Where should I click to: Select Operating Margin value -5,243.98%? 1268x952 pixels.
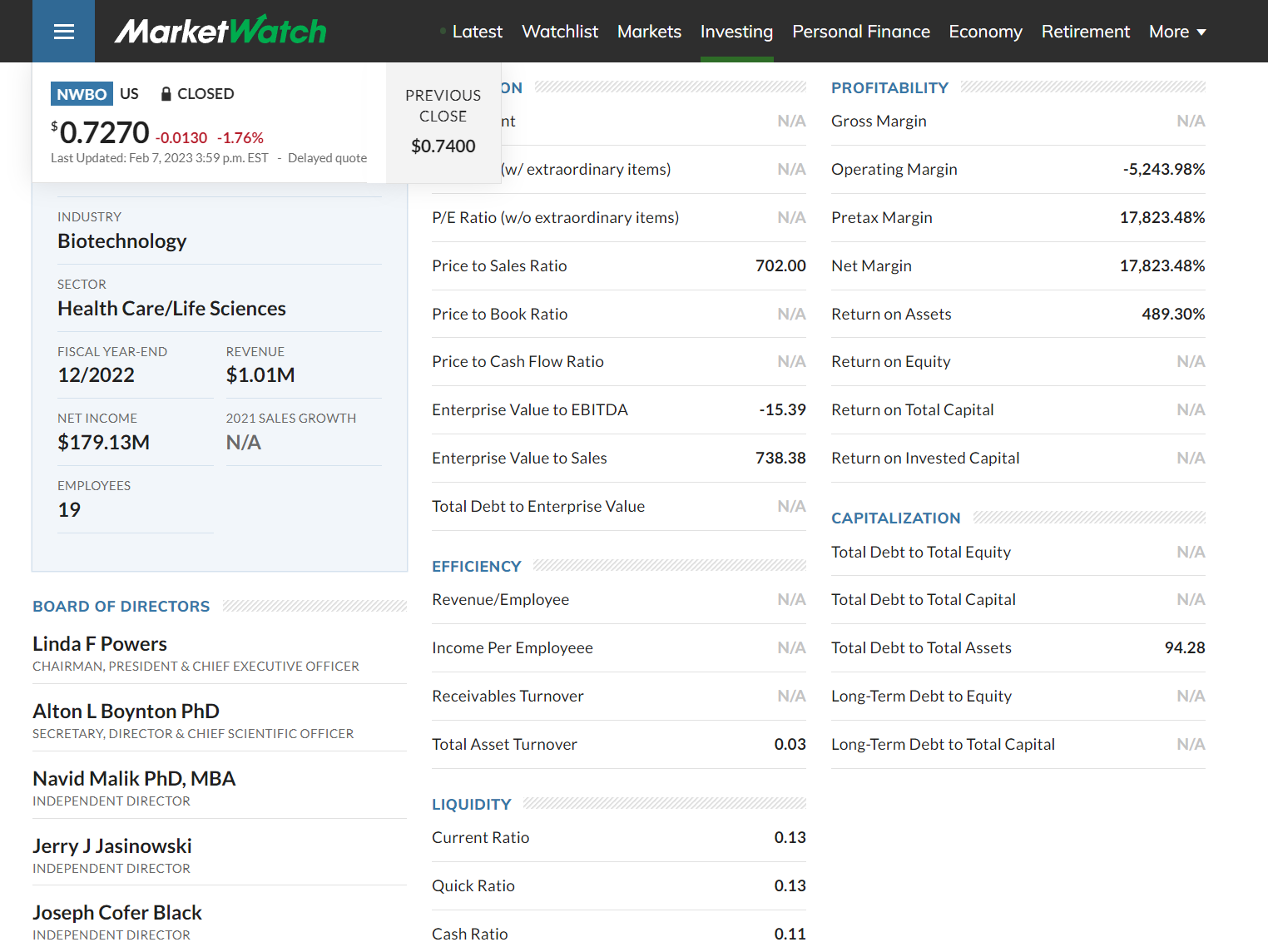click(1163, 170)
